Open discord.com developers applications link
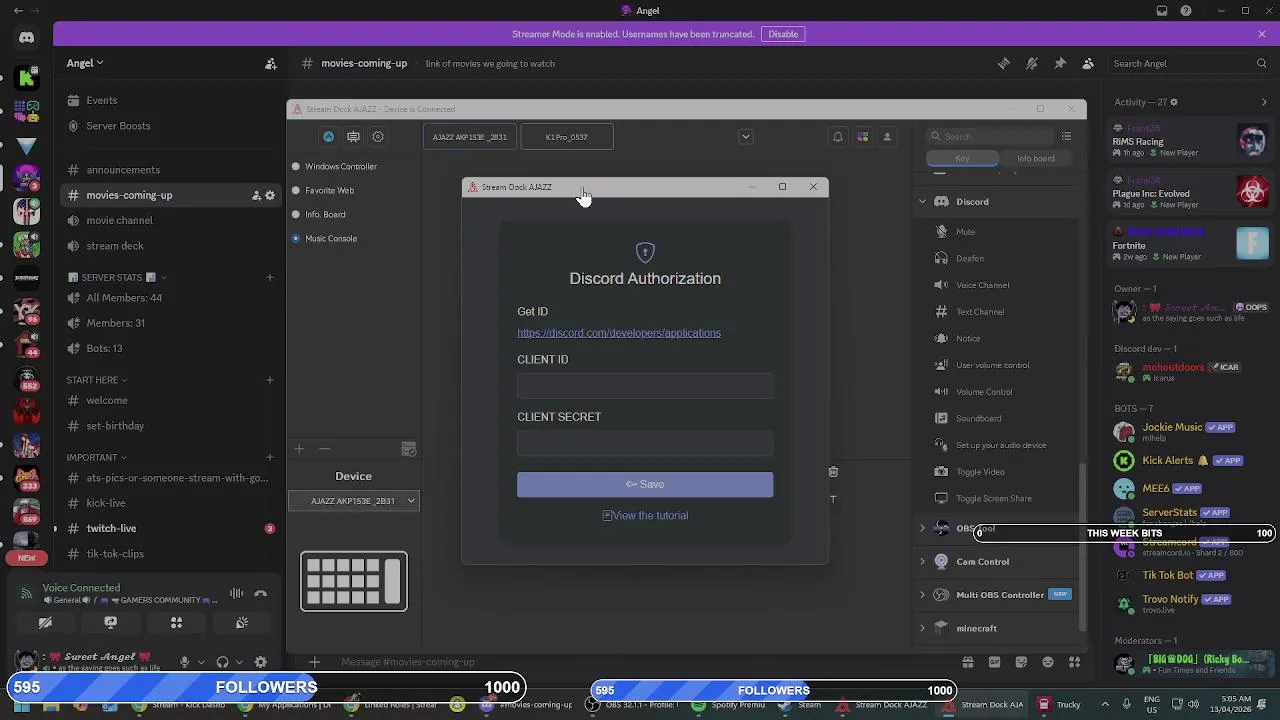Viewport: 1280px width, 720px height. [x=619, y=333]
